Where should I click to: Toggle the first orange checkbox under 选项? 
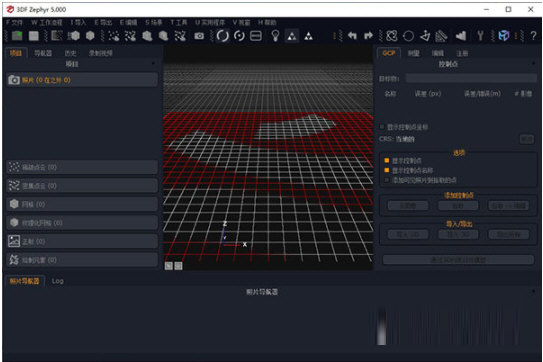click(386, 160)
